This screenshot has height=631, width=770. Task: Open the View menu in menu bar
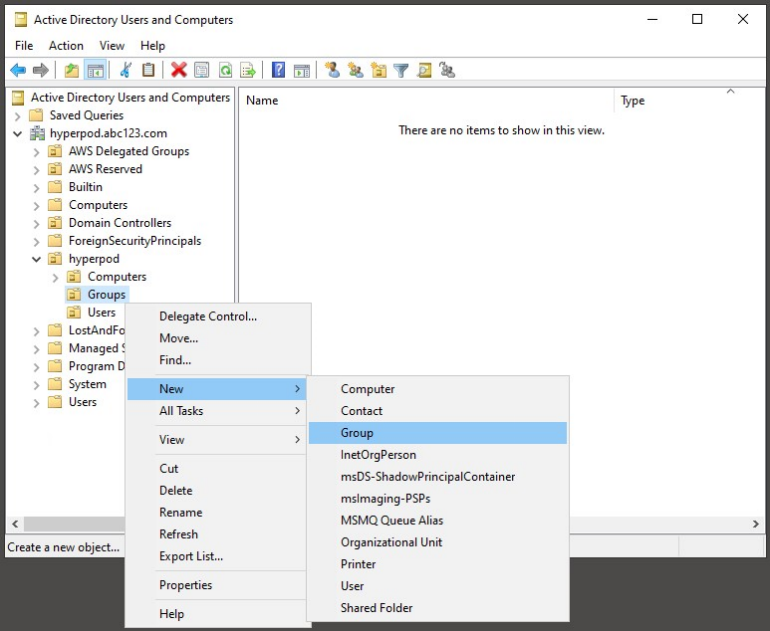(x=111, y=46)
